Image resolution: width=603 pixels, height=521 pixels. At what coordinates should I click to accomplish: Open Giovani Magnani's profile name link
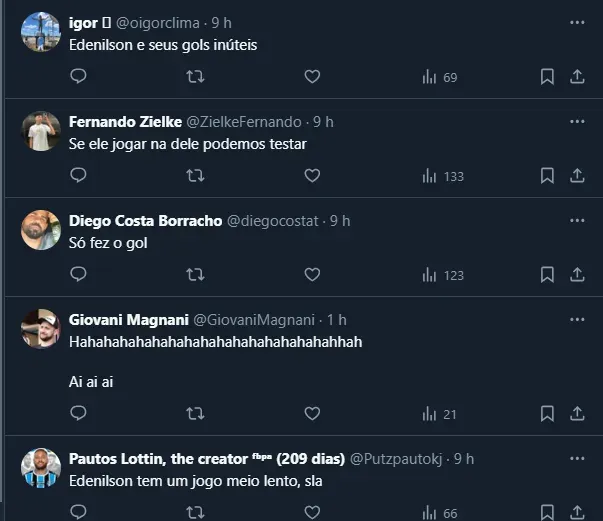click(x=128, y=320)
